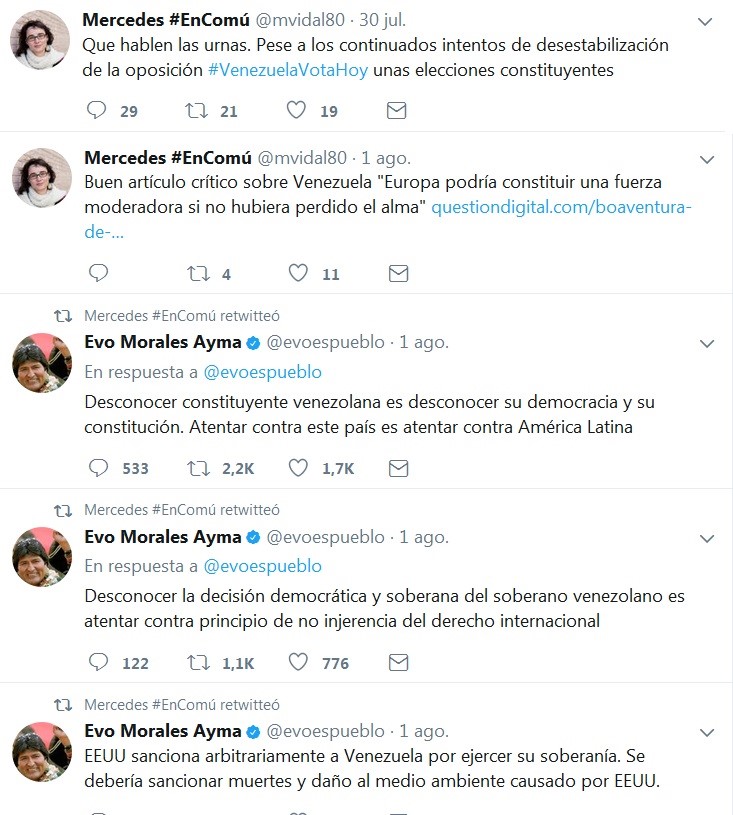
Task: Retweet the tweet with 1,1K retweets
Action: (x=197, y=661)
